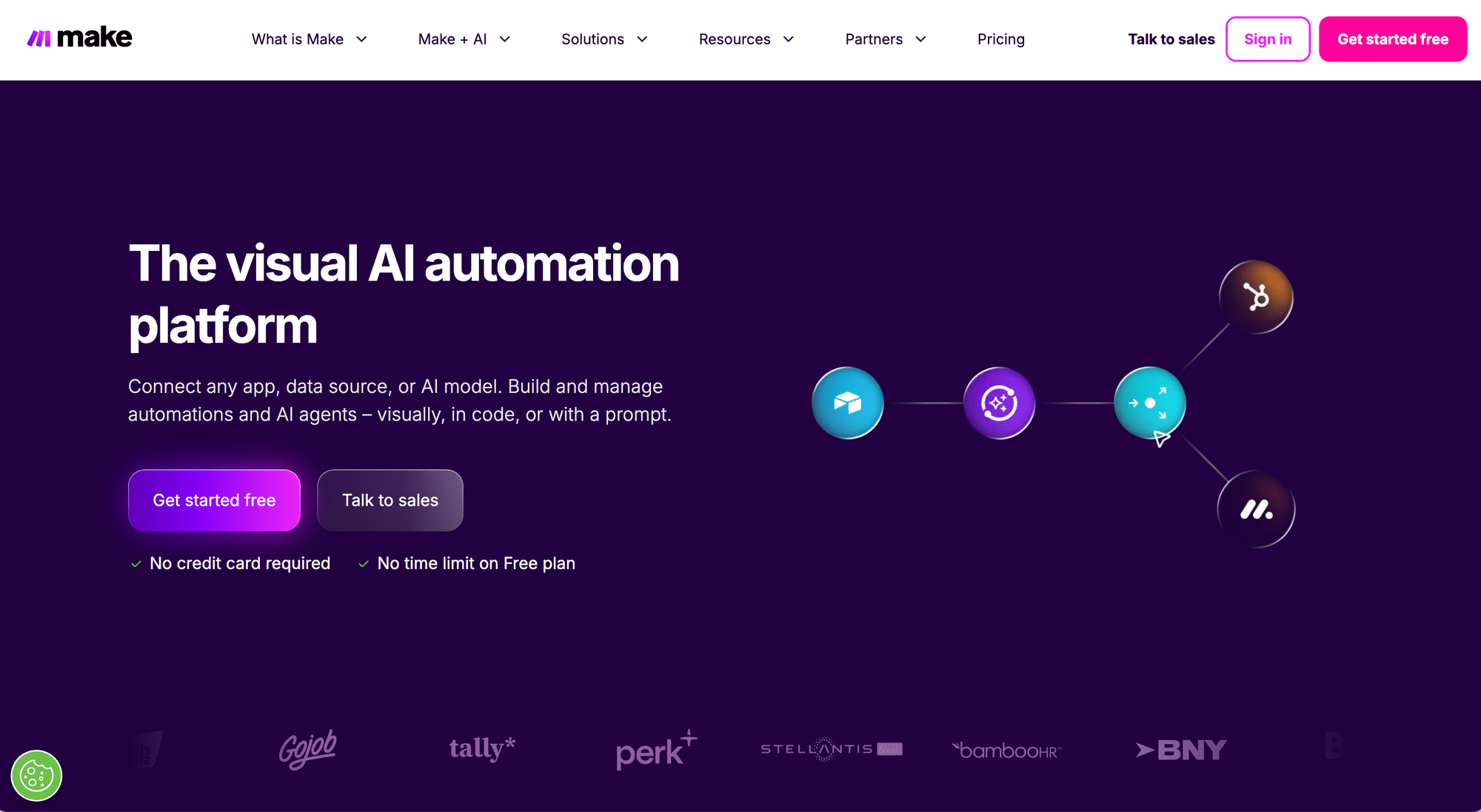Select the purple AI sparkle node

(x=999, y=403)
